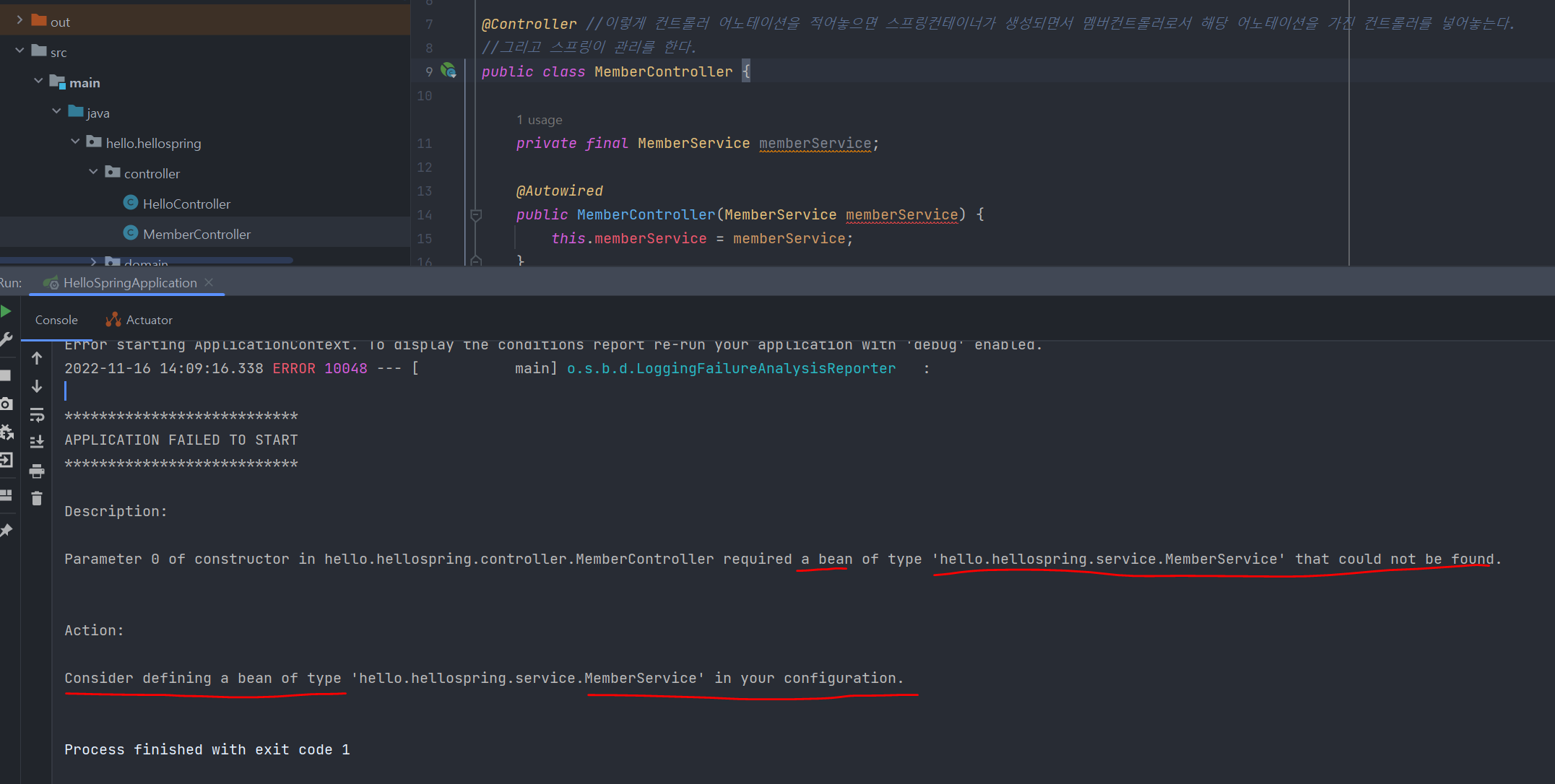
Task: Toggle the pin tab icon in Run panel
Action: coord(6,531)
